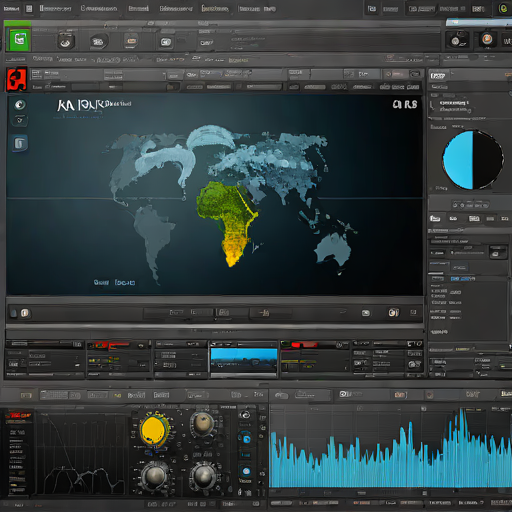This screenshot has height=512, width=512.
Task: Open the second menu in the top menu bar
Action: [55, 8]
